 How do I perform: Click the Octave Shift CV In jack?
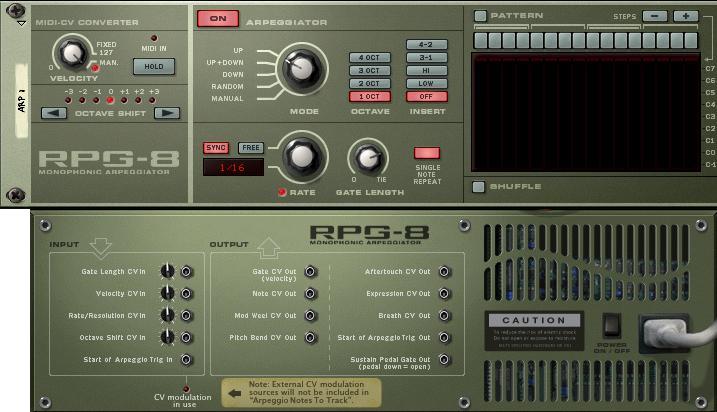pyautogui.click(x=186, y=337)
